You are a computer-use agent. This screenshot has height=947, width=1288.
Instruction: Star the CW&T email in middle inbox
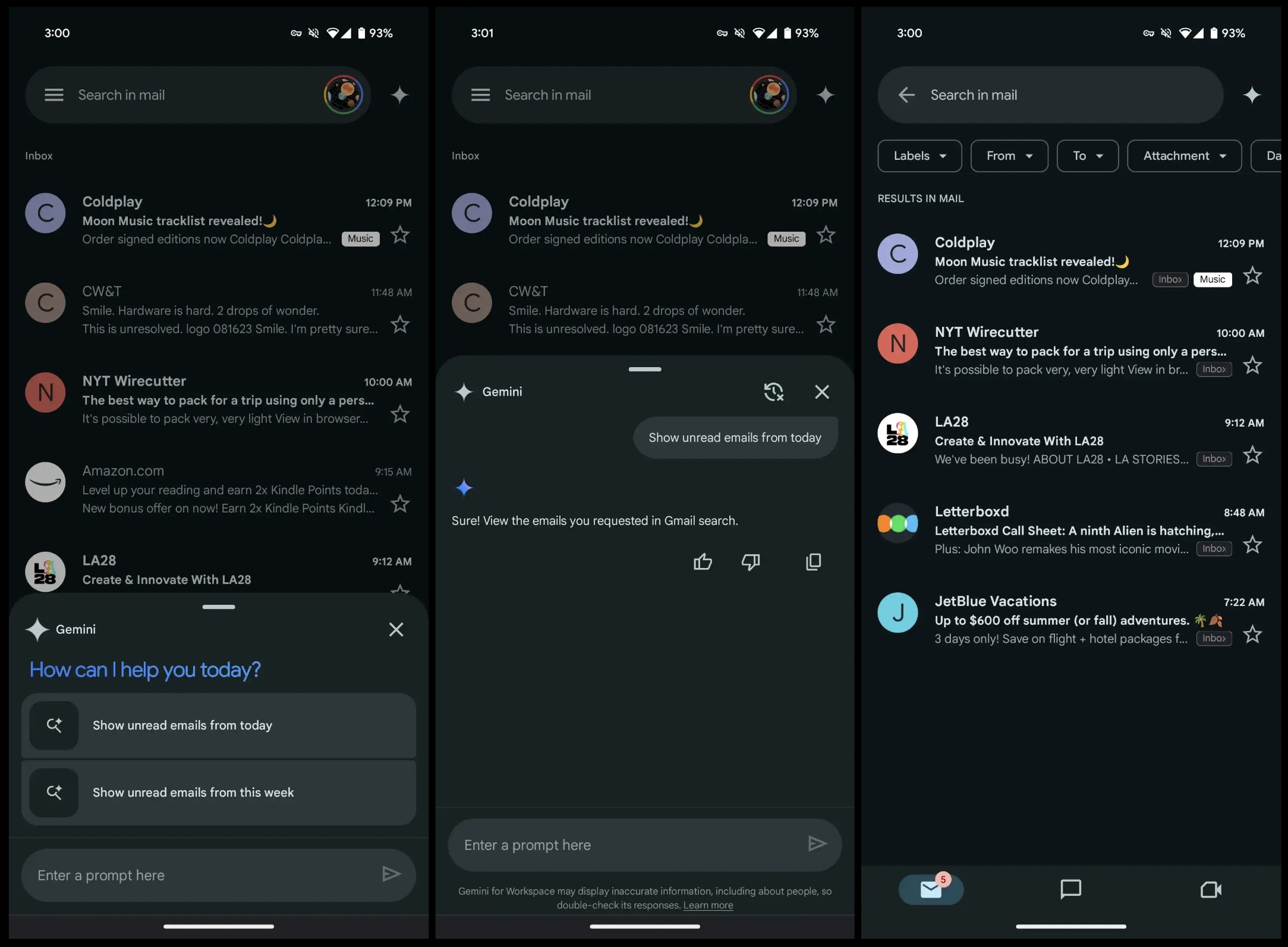[x=826, y=325]
